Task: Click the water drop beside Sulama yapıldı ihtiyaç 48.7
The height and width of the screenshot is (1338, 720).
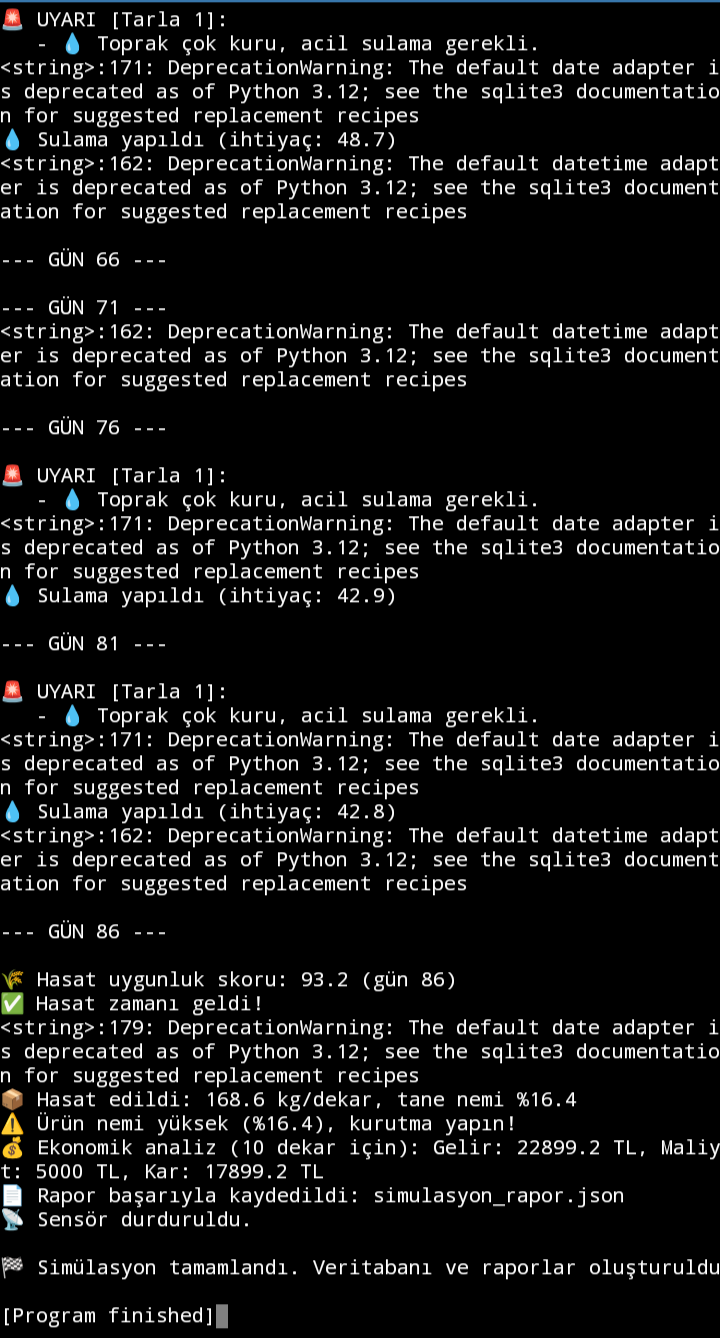Action: (12, 140)
